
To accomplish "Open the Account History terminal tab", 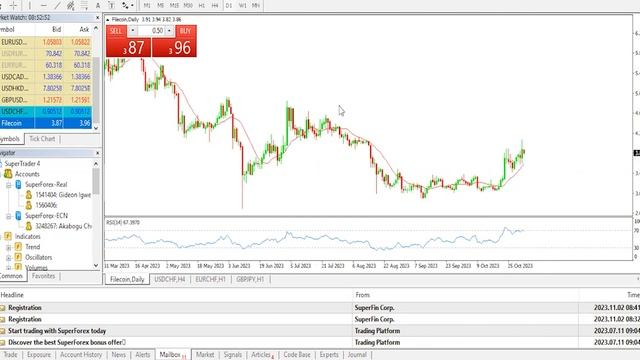I will point(81,355).
